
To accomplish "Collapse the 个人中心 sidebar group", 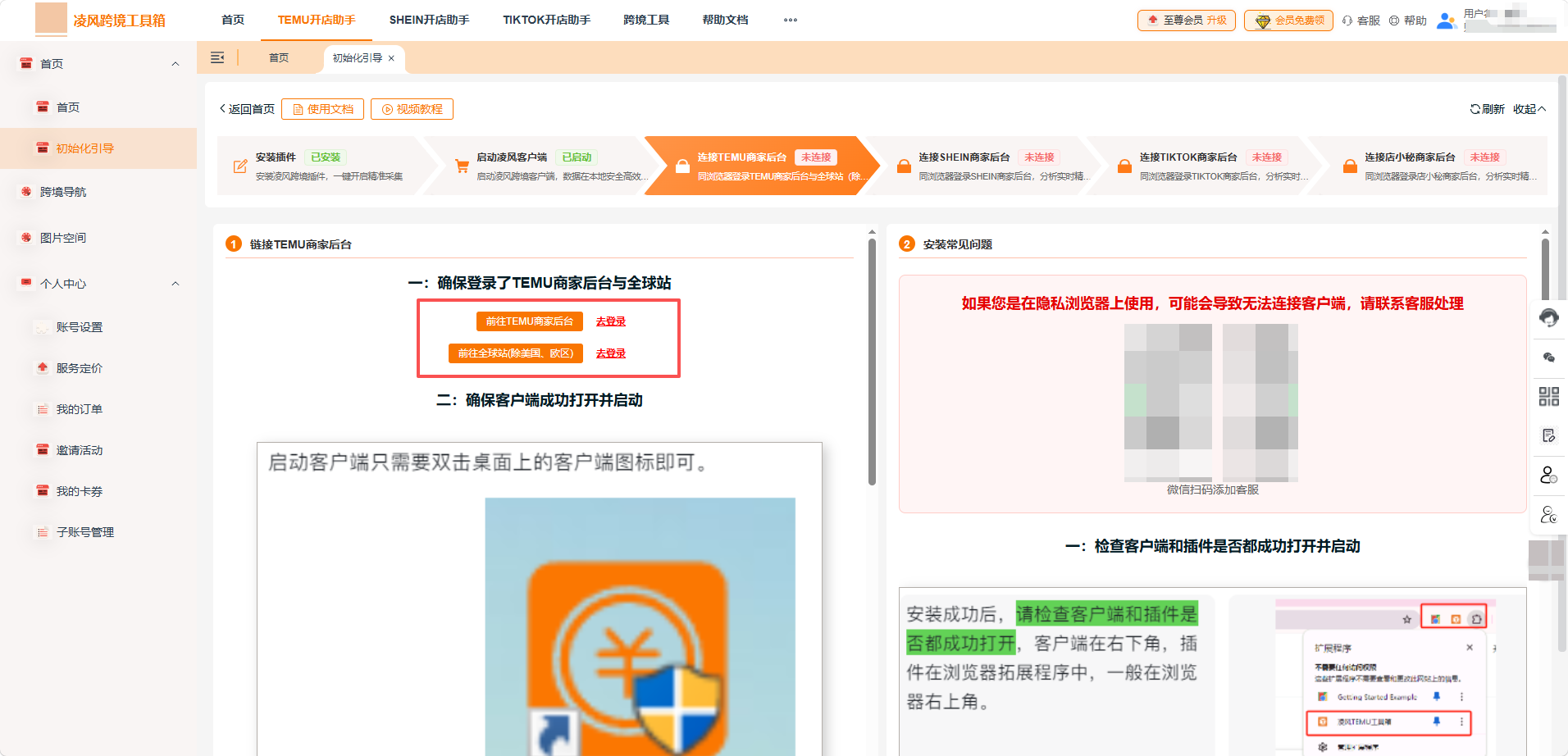I will coord(175,284).
